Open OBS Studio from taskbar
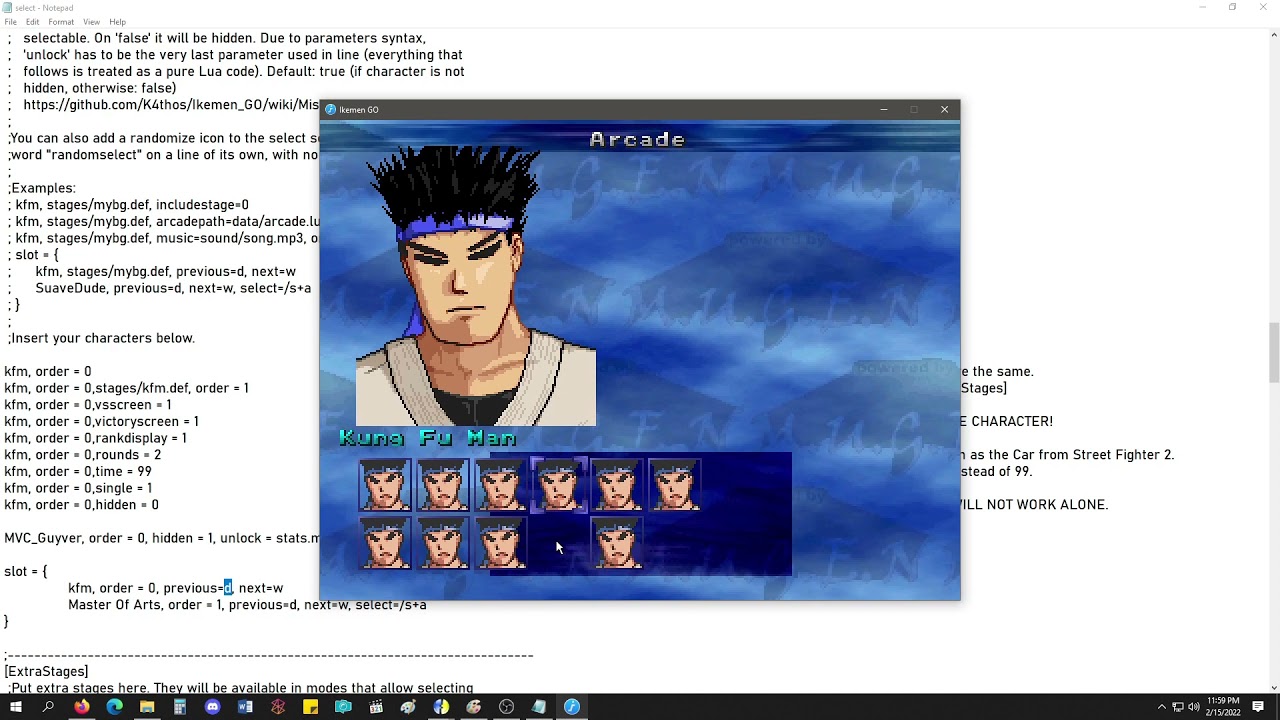Viewport: 1280px width, 720px height. coord(506,707)
